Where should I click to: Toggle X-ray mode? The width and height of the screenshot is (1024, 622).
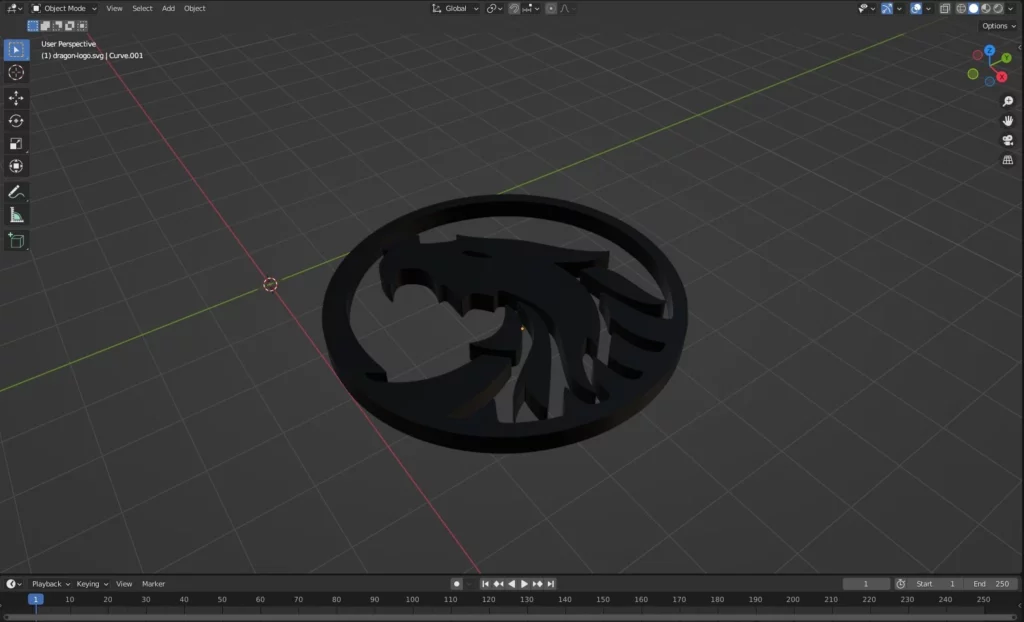(945, 8)
